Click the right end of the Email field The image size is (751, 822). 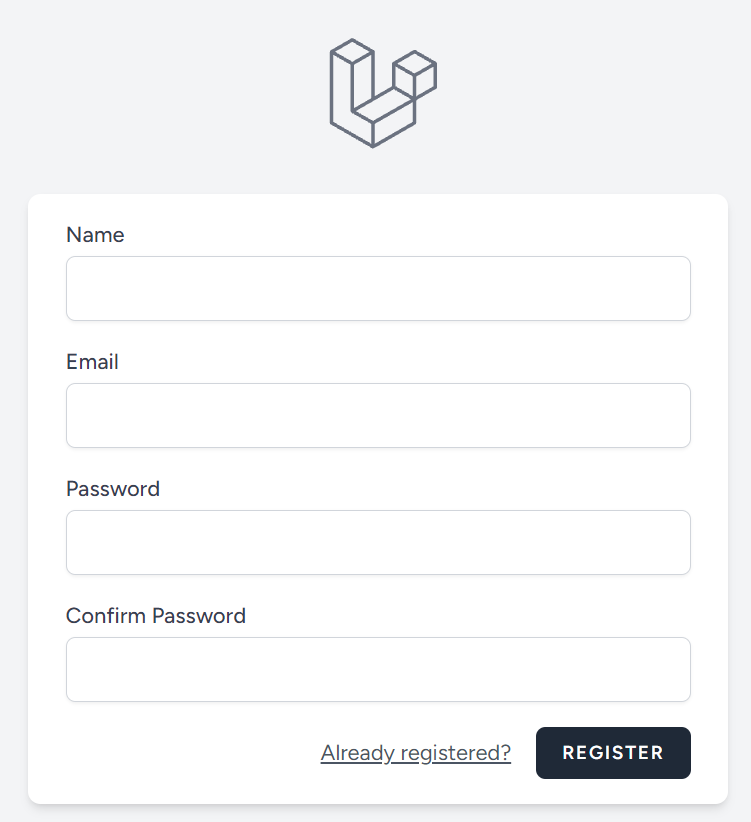click(675, 416)
